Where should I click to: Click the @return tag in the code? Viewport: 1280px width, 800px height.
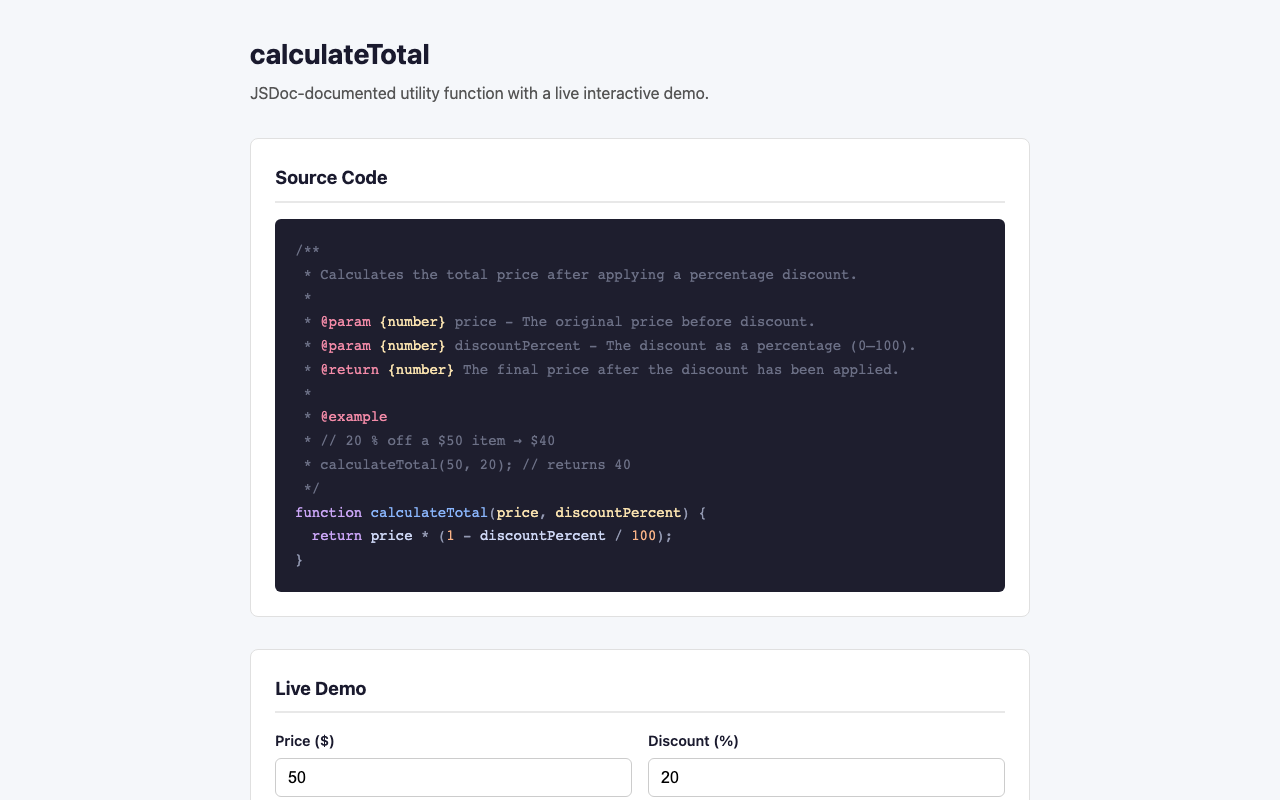(350, 370)
